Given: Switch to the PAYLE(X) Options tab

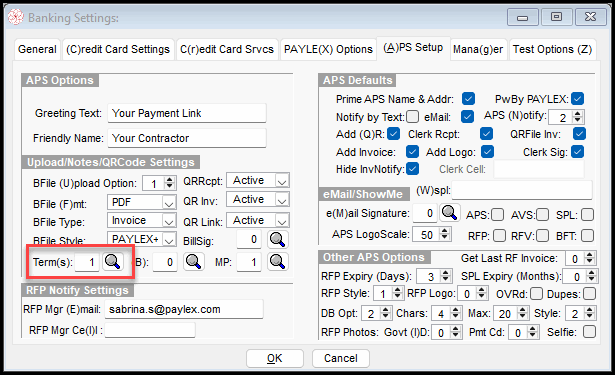Looking at the screenshot, I should [x=328, y=49].
